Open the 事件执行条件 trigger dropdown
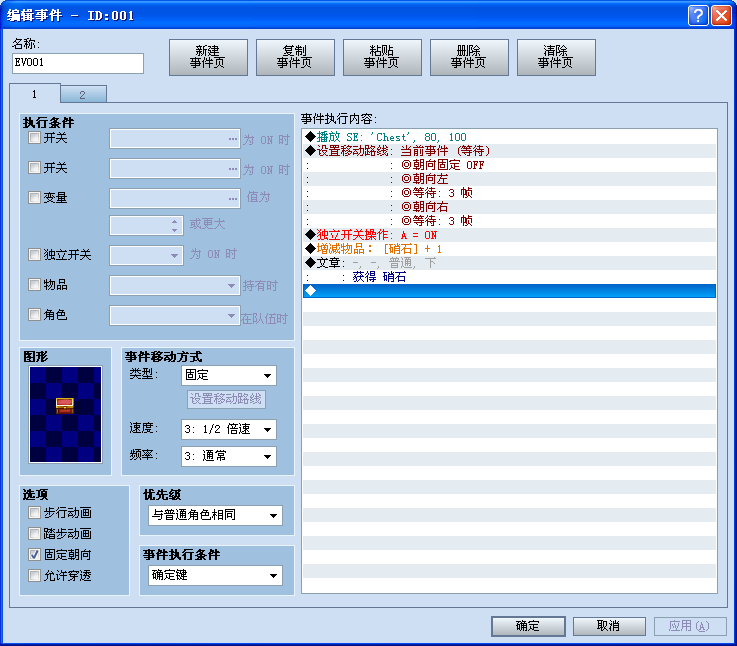 coord(215,575)
